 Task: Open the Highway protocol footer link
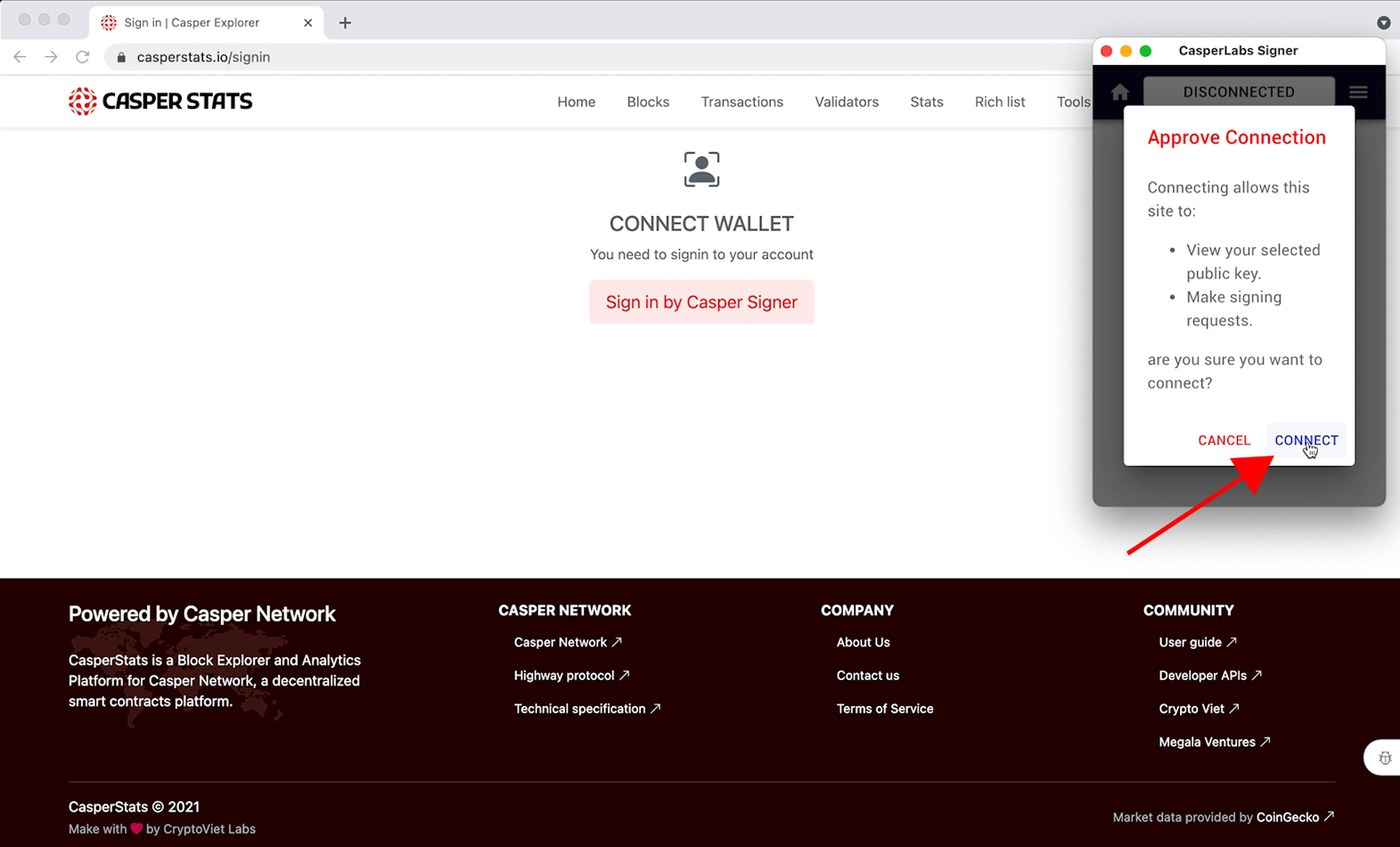(571, 675)
